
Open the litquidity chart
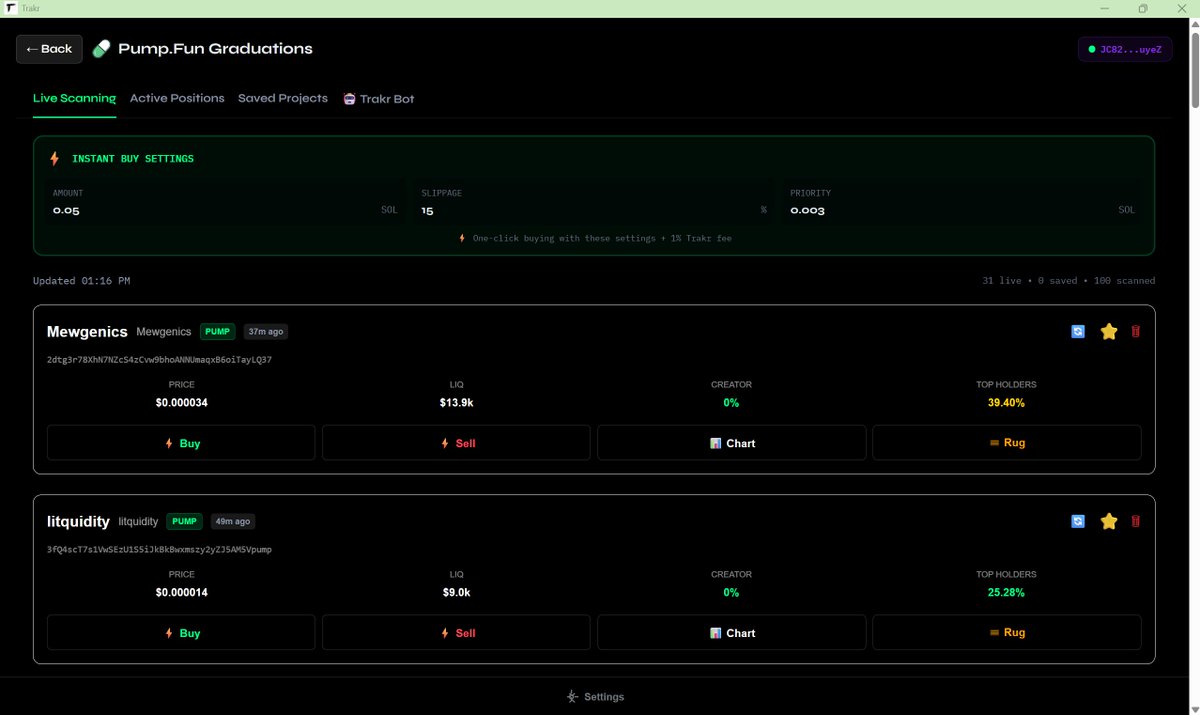click(x=732, y=633)
